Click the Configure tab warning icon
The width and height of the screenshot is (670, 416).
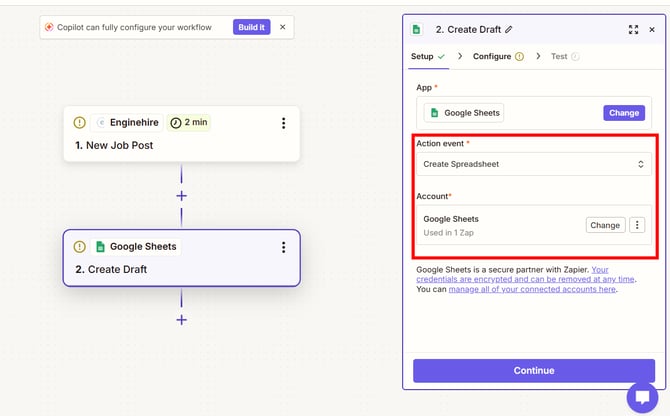[519, 56]
